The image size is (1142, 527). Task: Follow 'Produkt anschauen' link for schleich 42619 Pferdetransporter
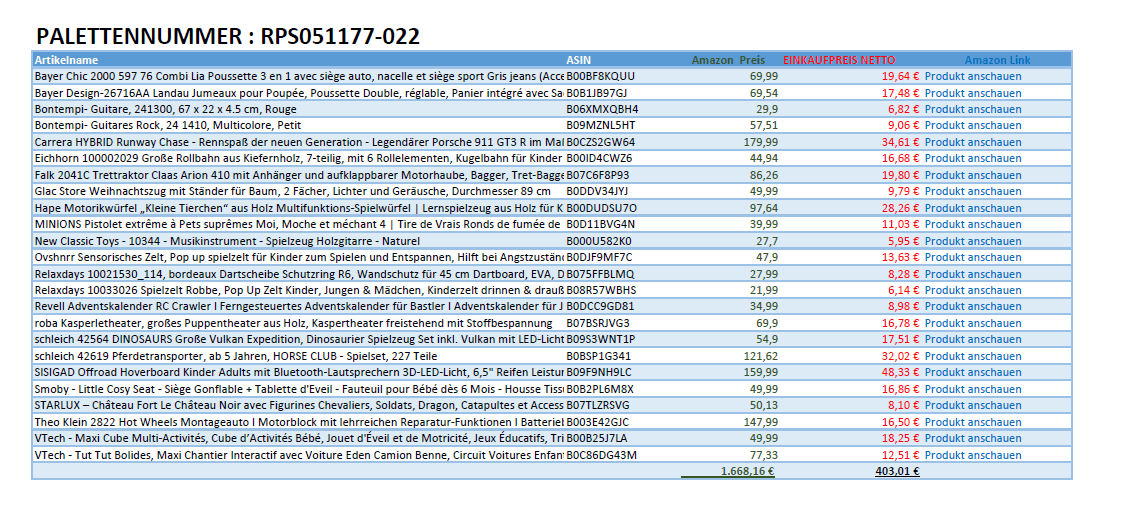tap(972, 356)
